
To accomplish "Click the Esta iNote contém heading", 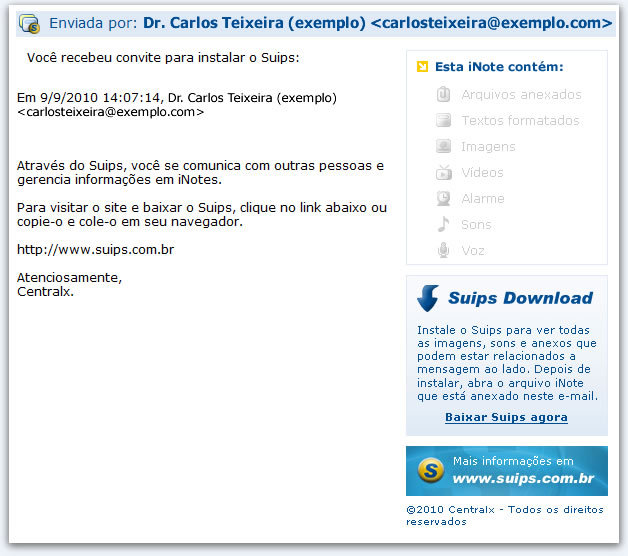I will tap(499, 66).
